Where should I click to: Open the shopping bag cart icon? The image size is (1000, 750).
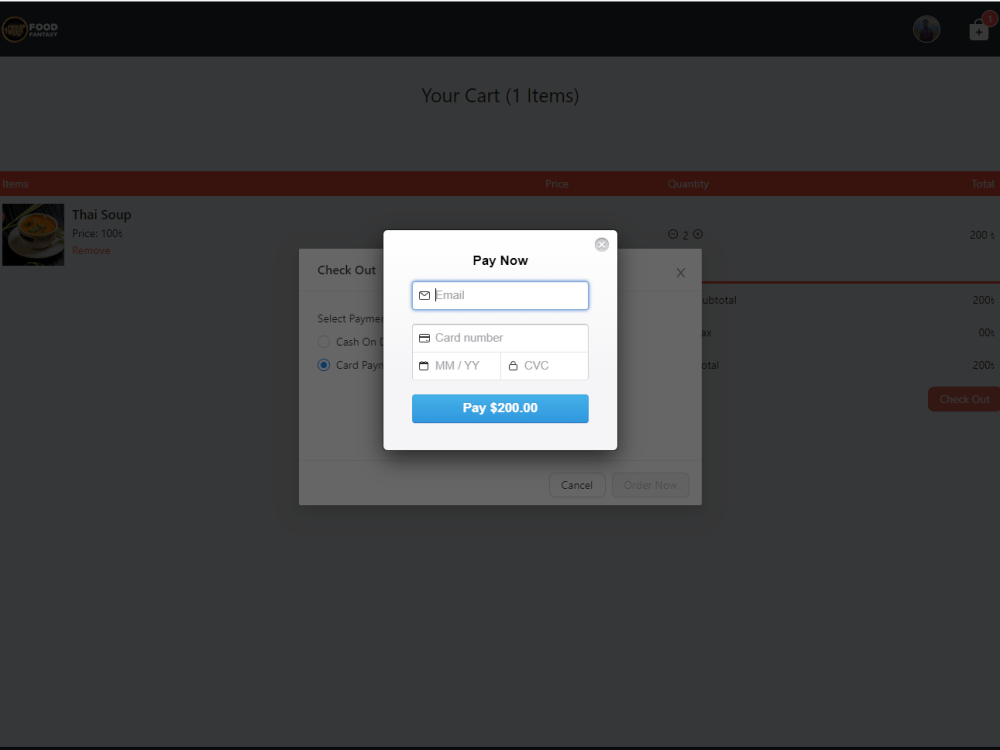pyautogui.click(x=979, y=30)
